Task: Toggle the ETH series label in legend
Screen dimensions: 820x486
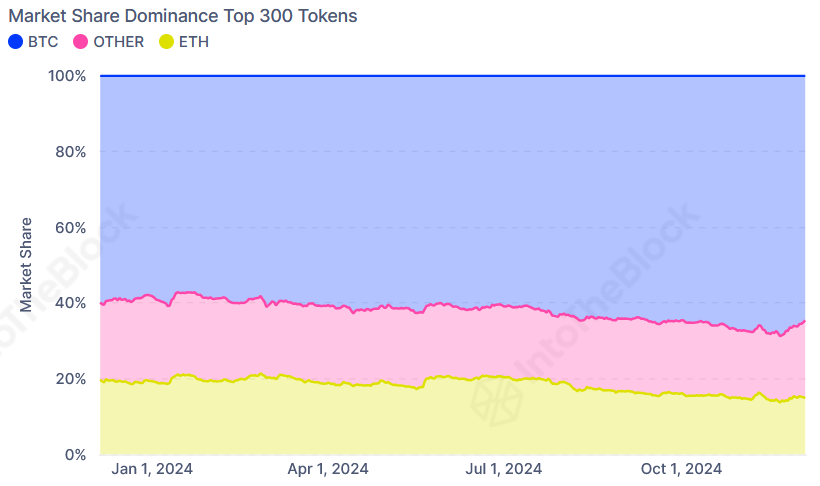Action: coord(194,42)
